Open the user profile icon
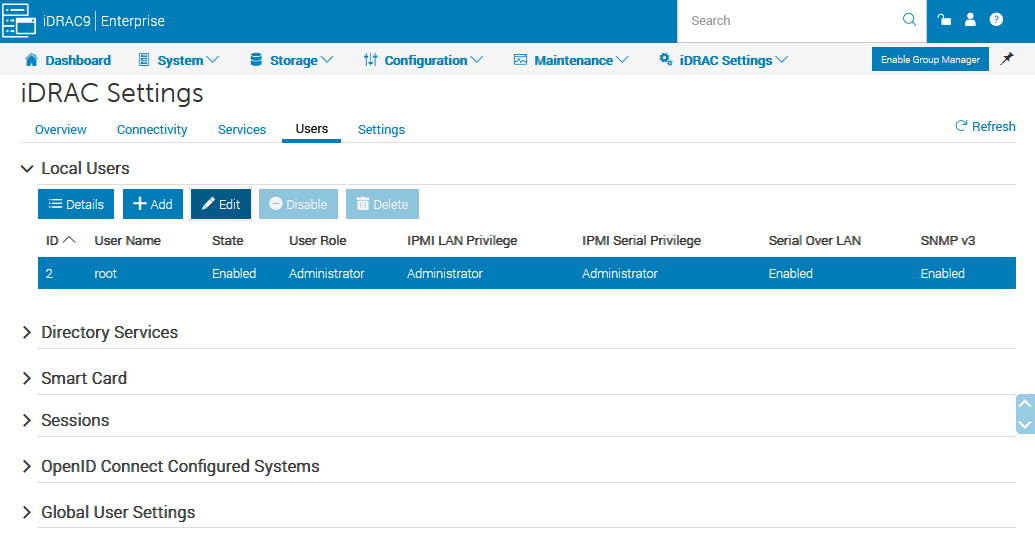The width and height of the screenshot is (1035, 547). click(x=970, y=20)
